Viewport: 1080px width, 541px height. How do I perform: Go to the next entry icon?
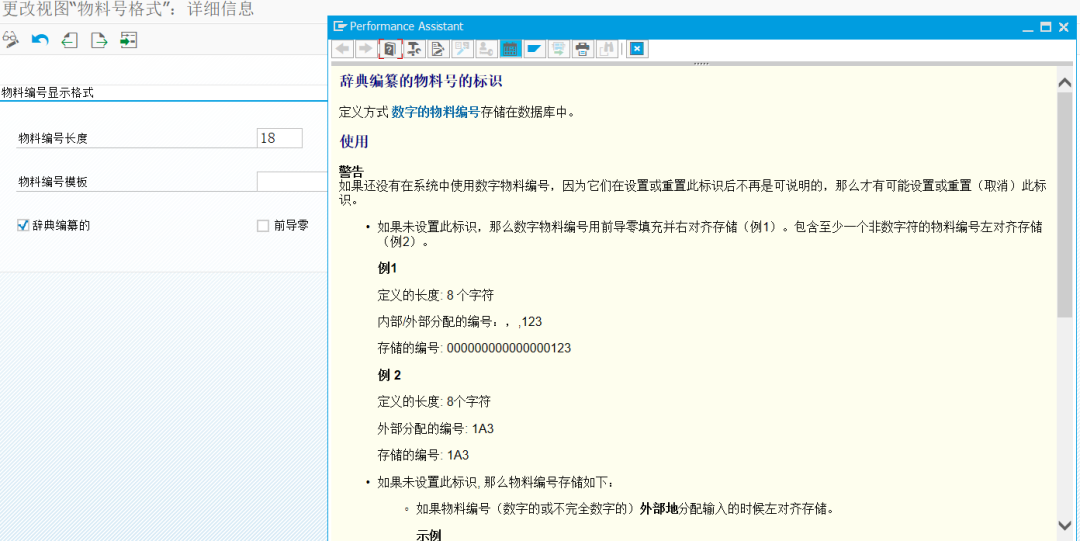tap(99, 40)
